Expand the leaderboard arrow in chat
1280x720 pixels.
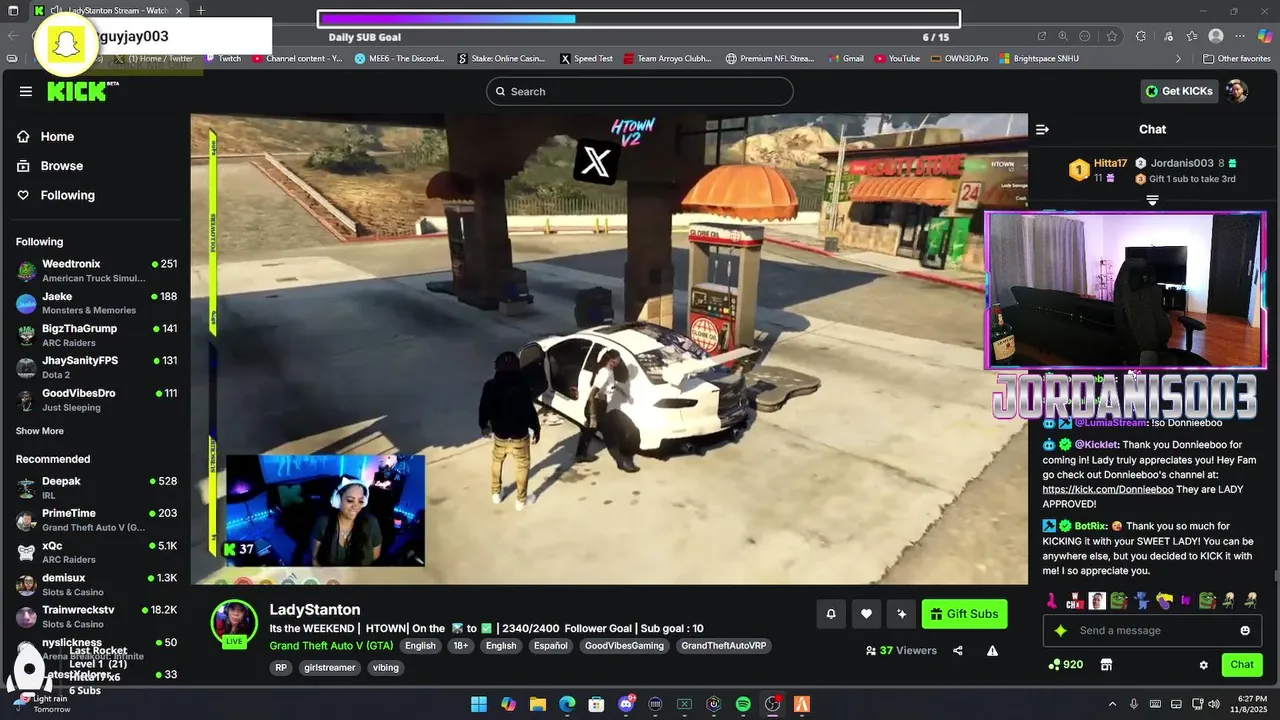tap(1152, 201)
